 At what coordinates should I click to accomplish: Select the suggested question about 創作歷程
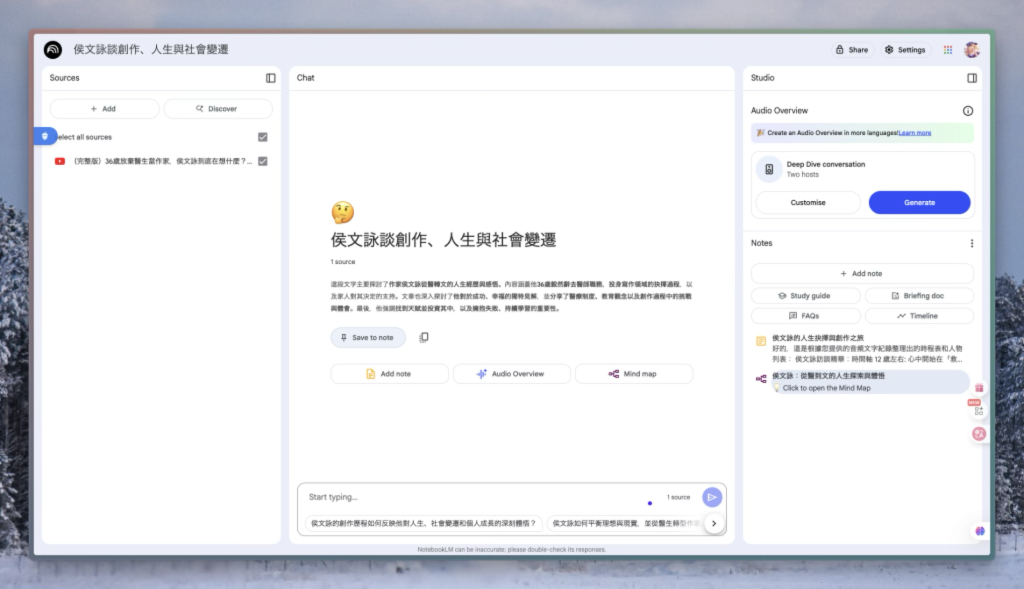pyautogui.click(x=423, y=523)
